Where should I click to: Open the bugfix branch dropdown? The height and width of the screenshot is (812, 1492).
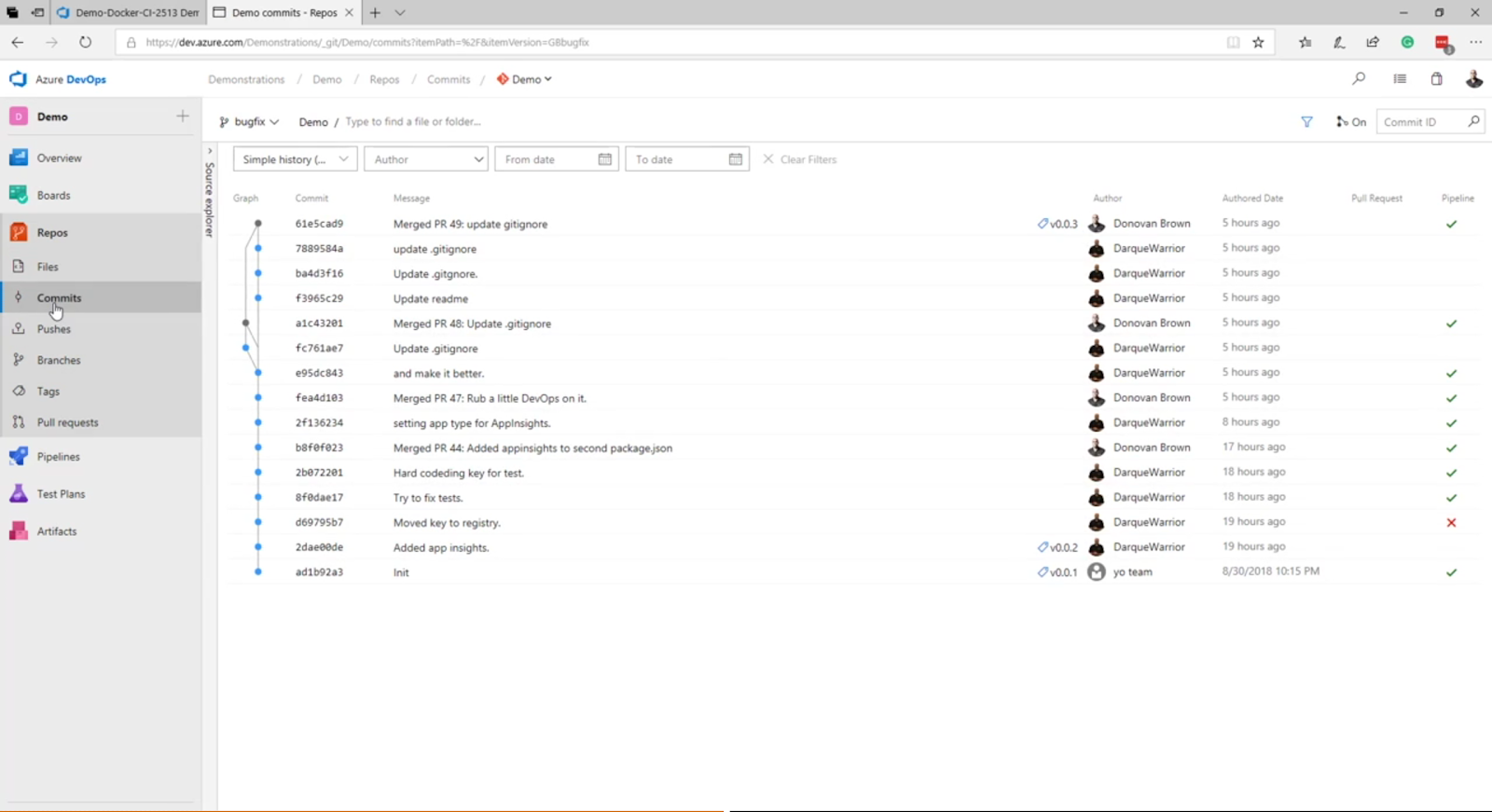[249, 122]
